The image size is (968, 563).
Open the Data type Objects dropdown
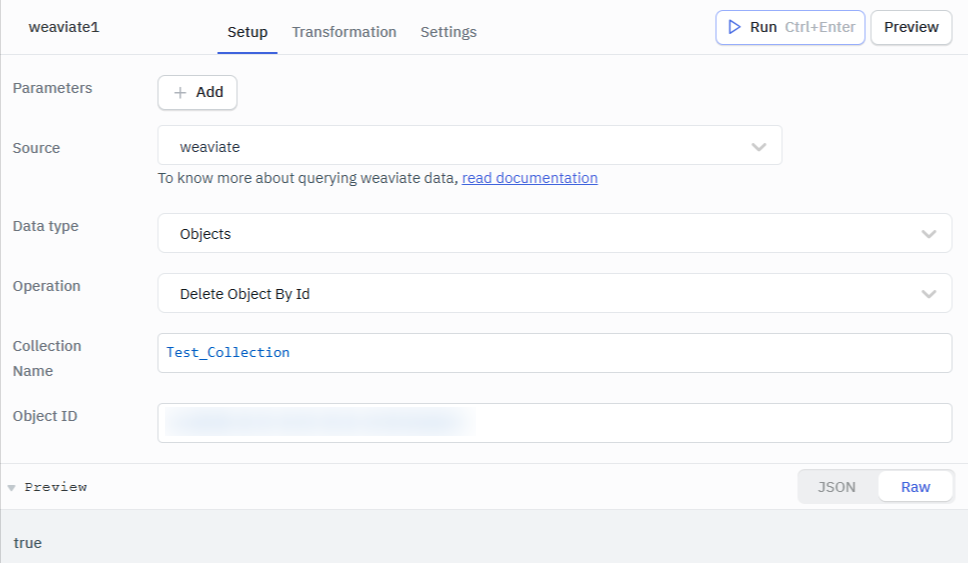click(x=554, y=233)
